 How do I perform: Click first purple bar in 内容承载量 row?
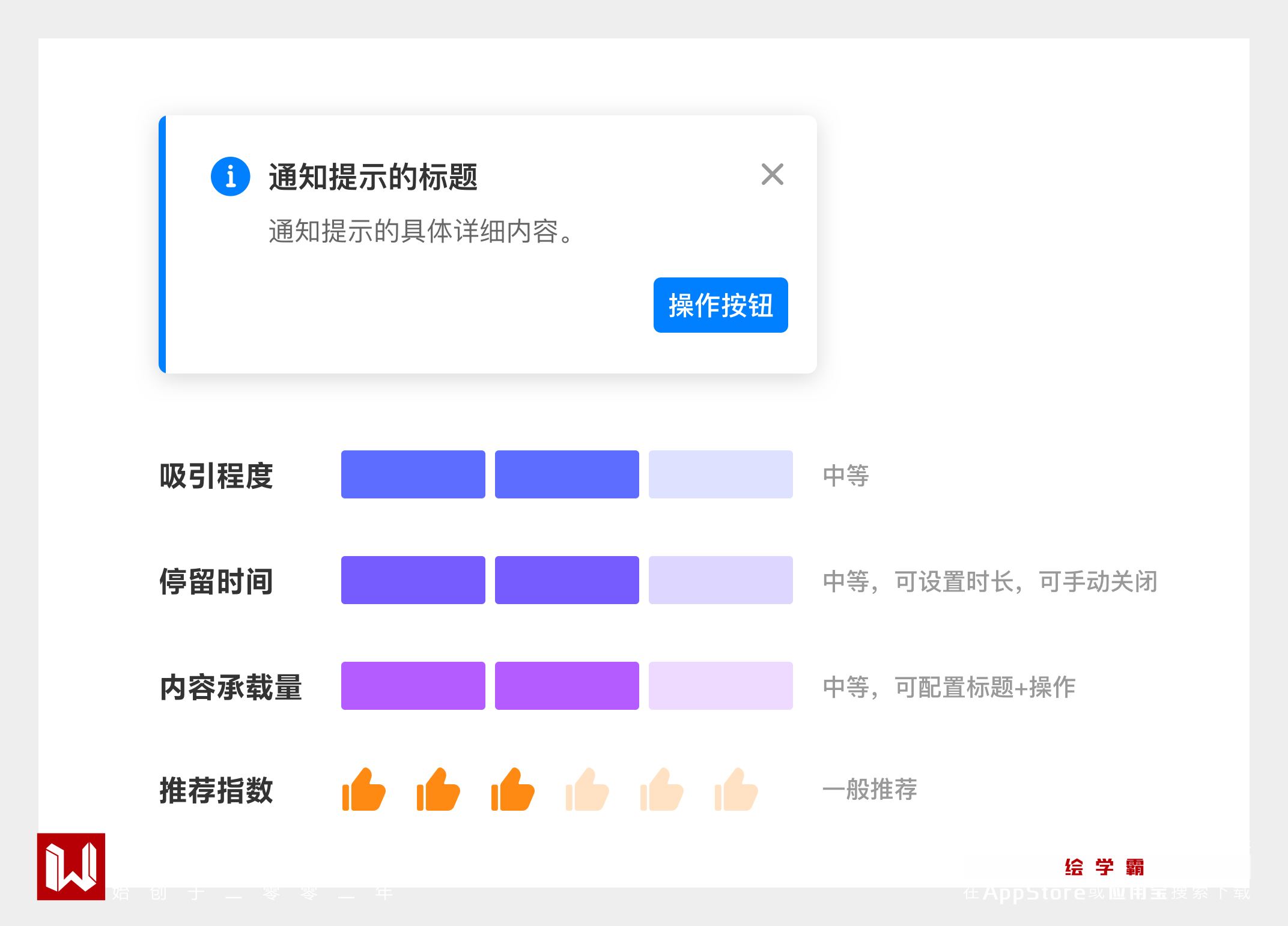[413, 686]
